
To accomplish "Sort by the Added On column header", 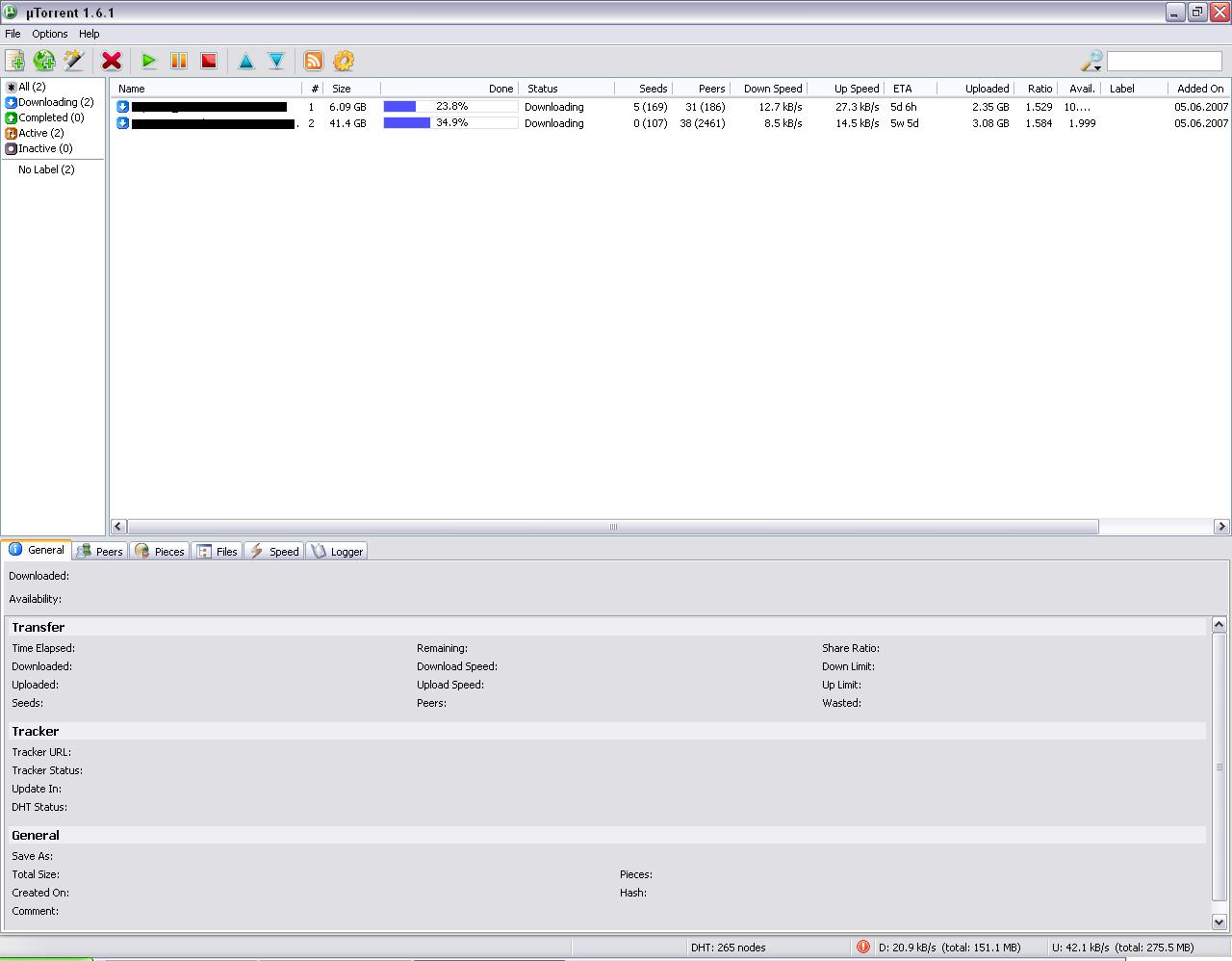I will tap(1199, 89).
